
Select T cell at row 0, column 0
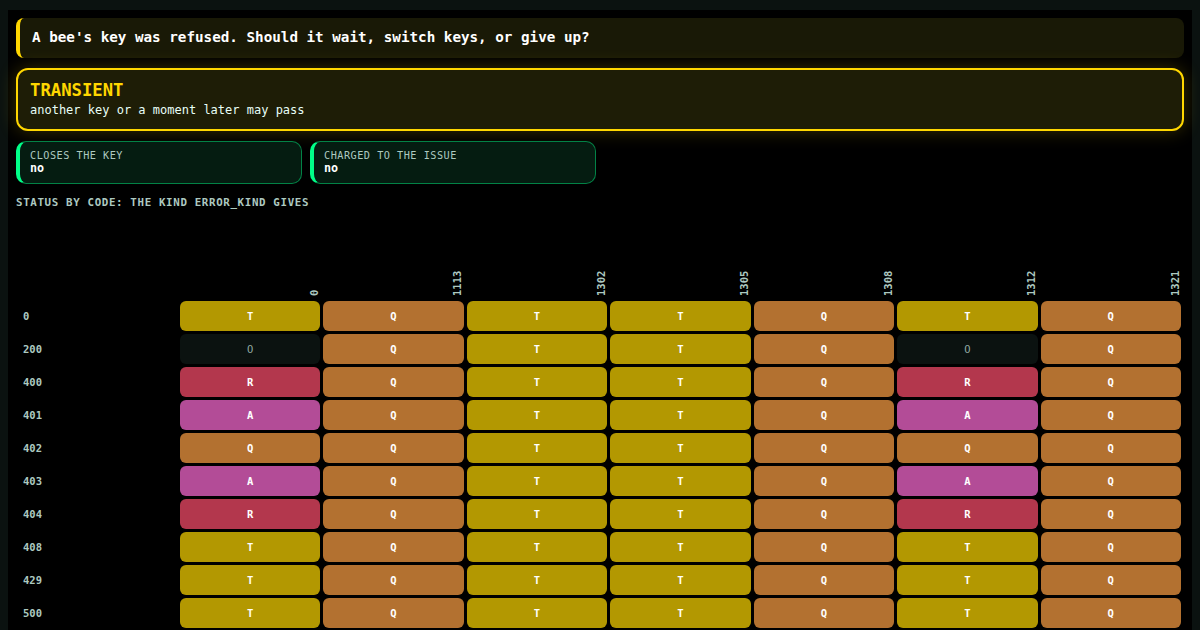(250, 316)
